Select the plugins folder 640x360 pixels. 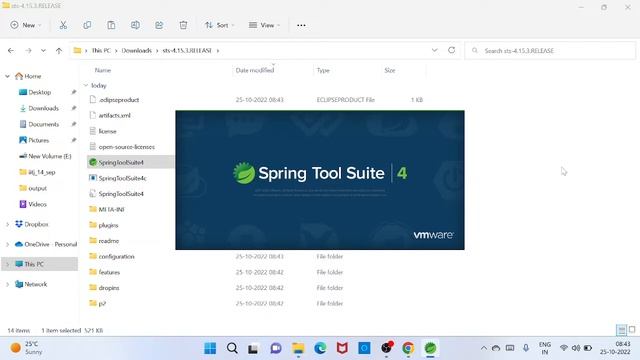pyautogui.click(x=108, y=225)
